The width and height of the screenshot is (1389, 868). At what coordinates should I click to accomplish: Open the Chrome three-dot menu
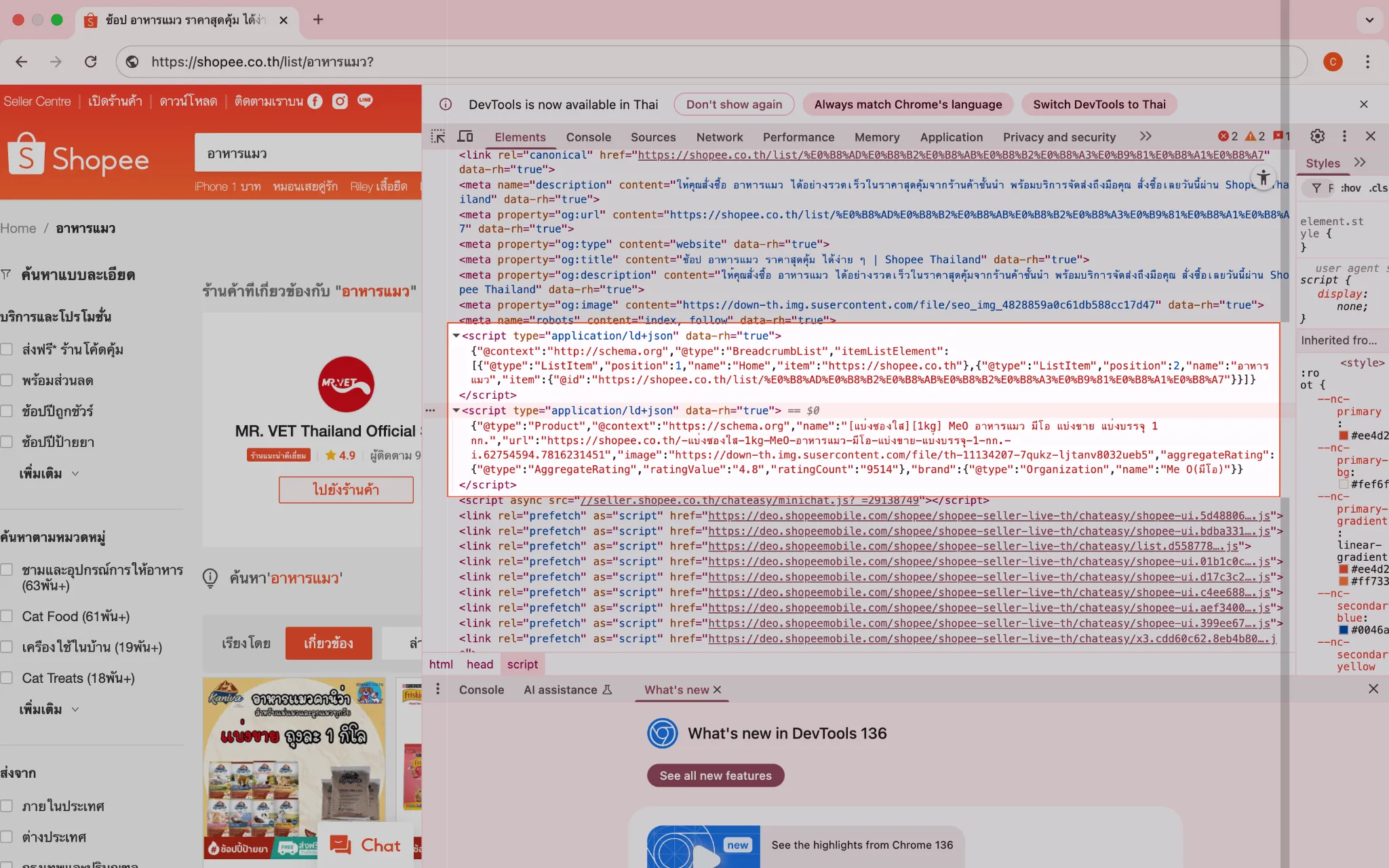click(x=1367, y=62)
